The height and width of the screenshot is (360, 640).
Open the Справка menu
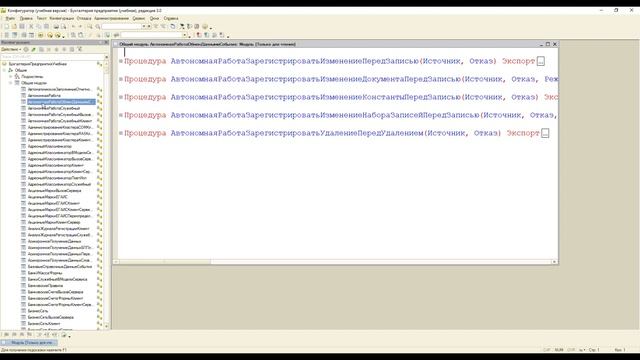click(171, 18)
